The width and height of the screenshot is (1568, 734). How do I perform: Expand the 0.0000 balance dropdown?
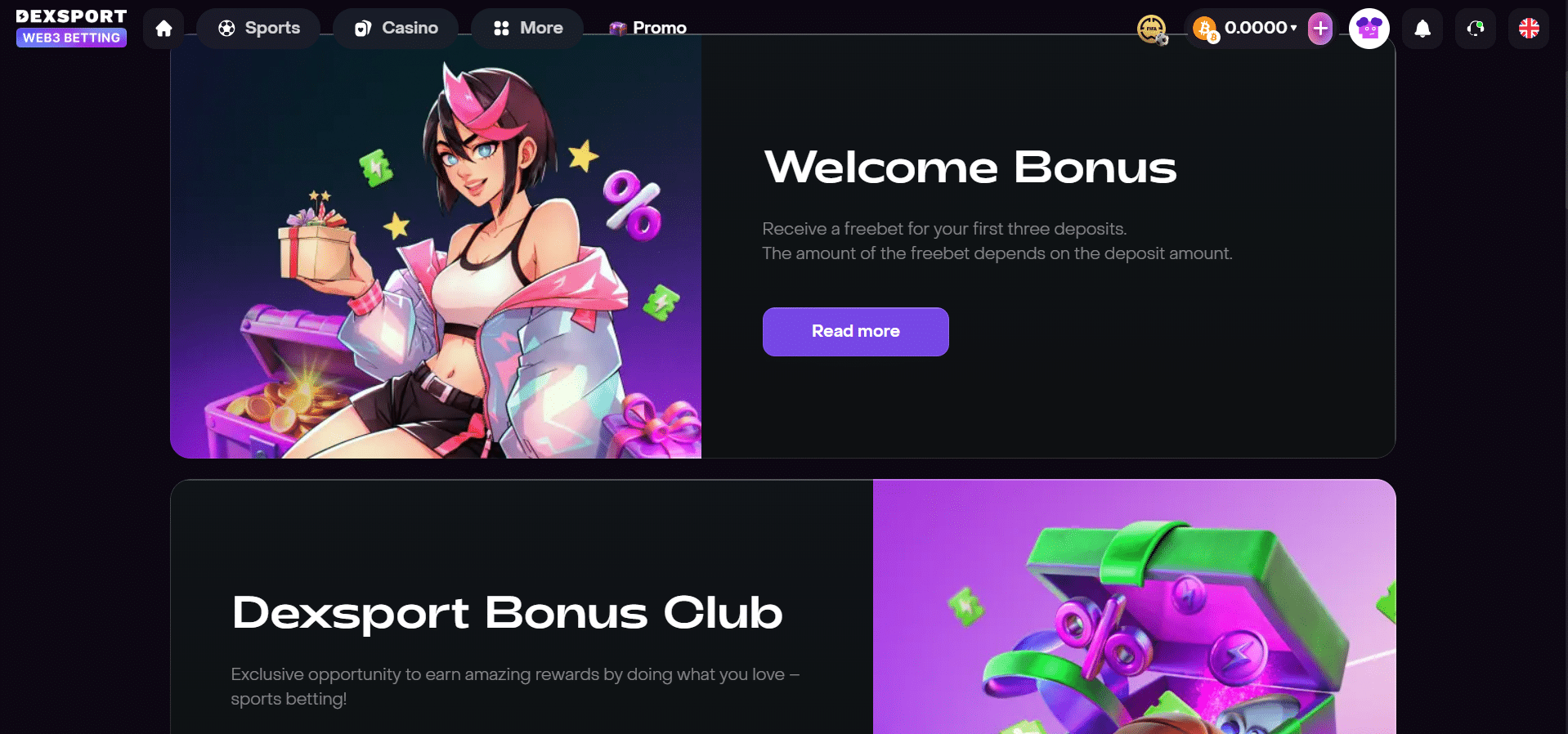1260,28
